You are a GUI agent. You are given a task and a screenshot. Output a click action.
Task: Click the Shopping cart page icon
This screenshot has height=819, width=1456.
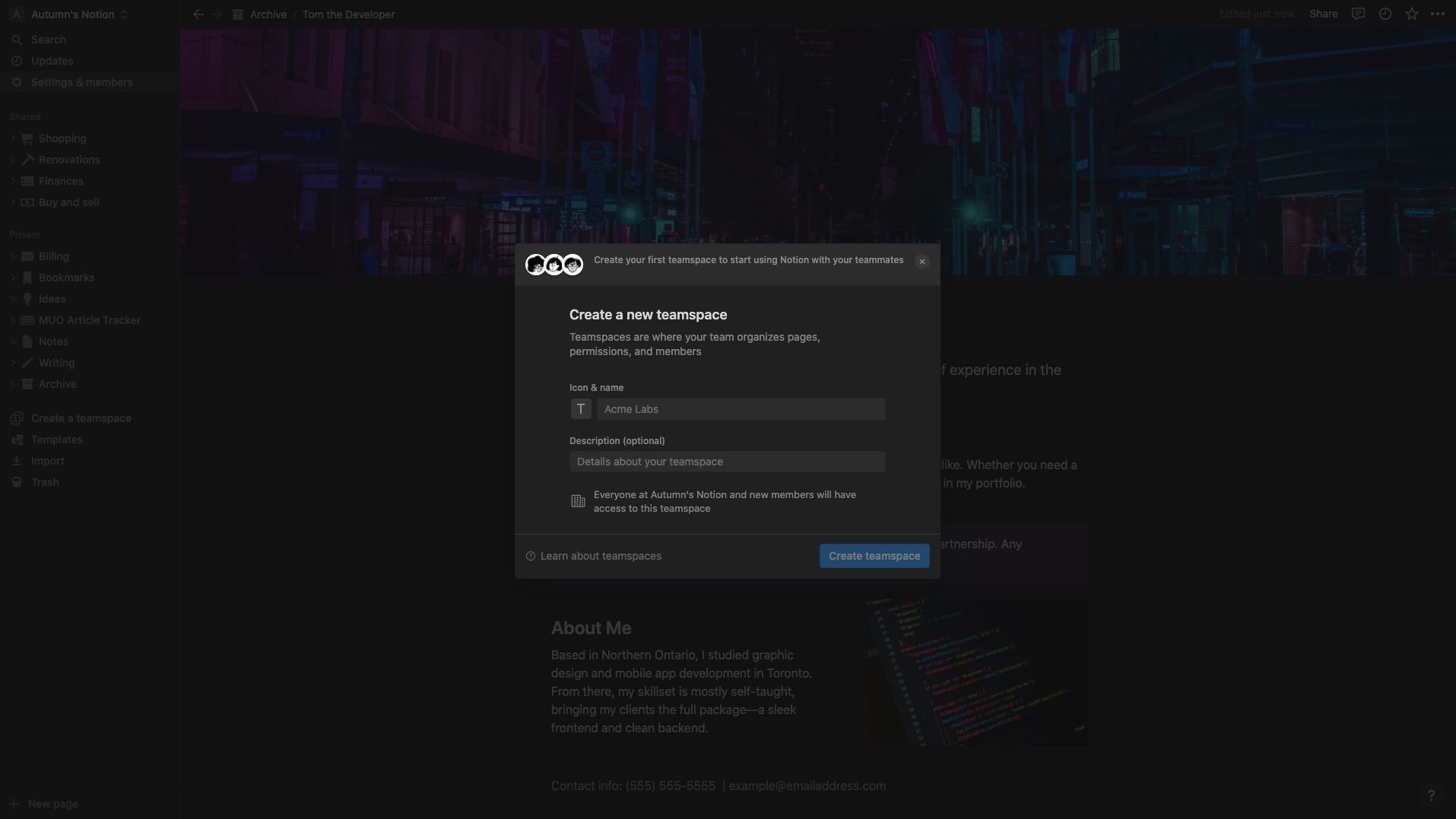pos(27,138)
